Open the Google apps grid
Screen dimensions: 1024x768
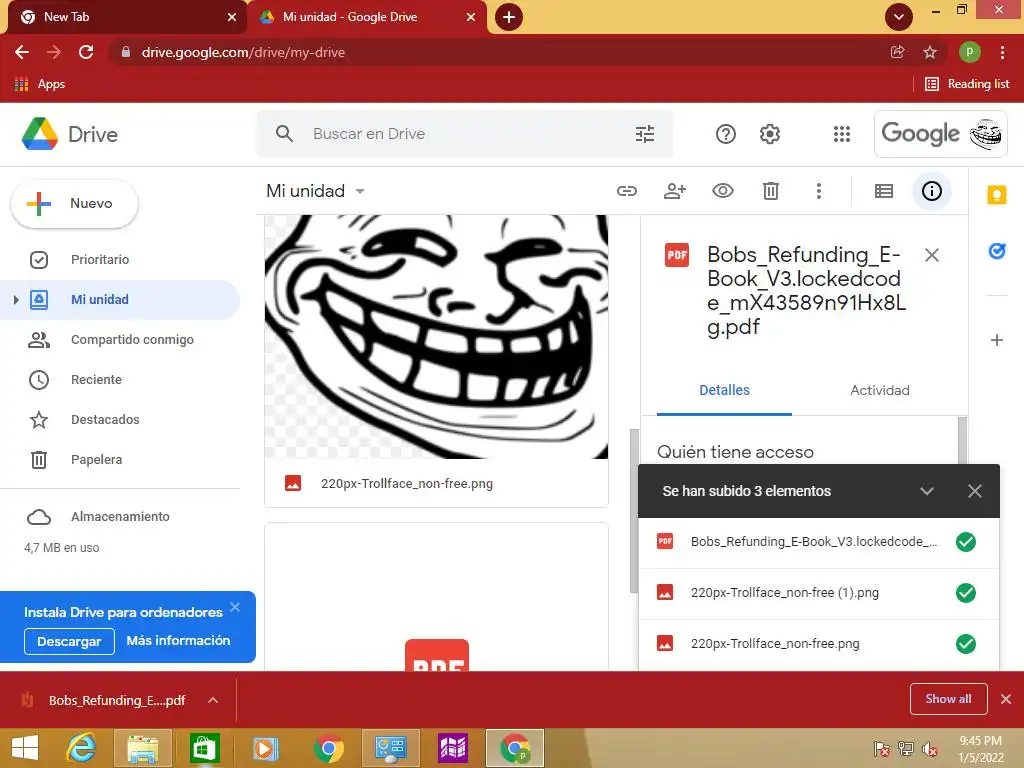click(842, 134)
